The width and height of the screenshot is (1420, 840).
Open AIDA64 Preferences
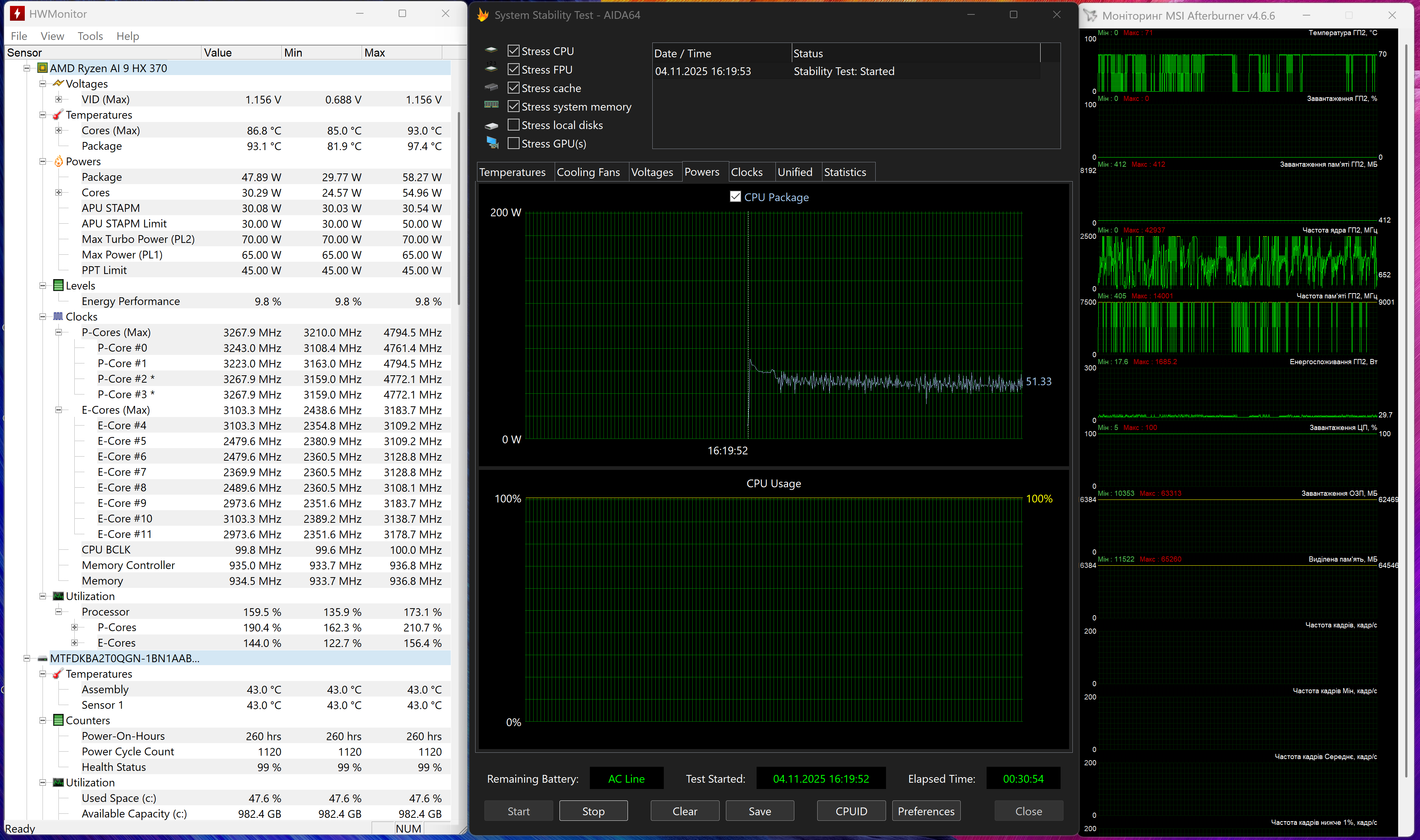coord(925,810)
